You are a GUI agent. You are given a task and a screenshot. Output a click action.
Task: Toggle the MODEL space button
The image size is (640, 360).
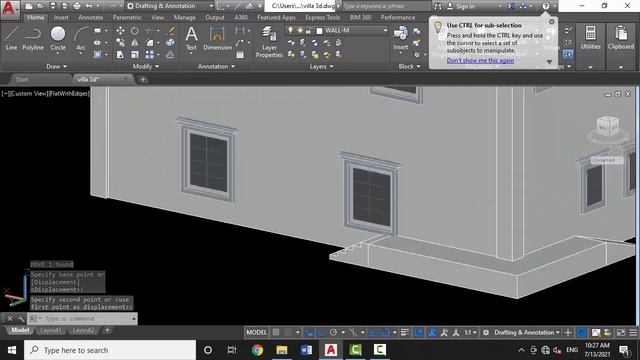pos(256,333)
